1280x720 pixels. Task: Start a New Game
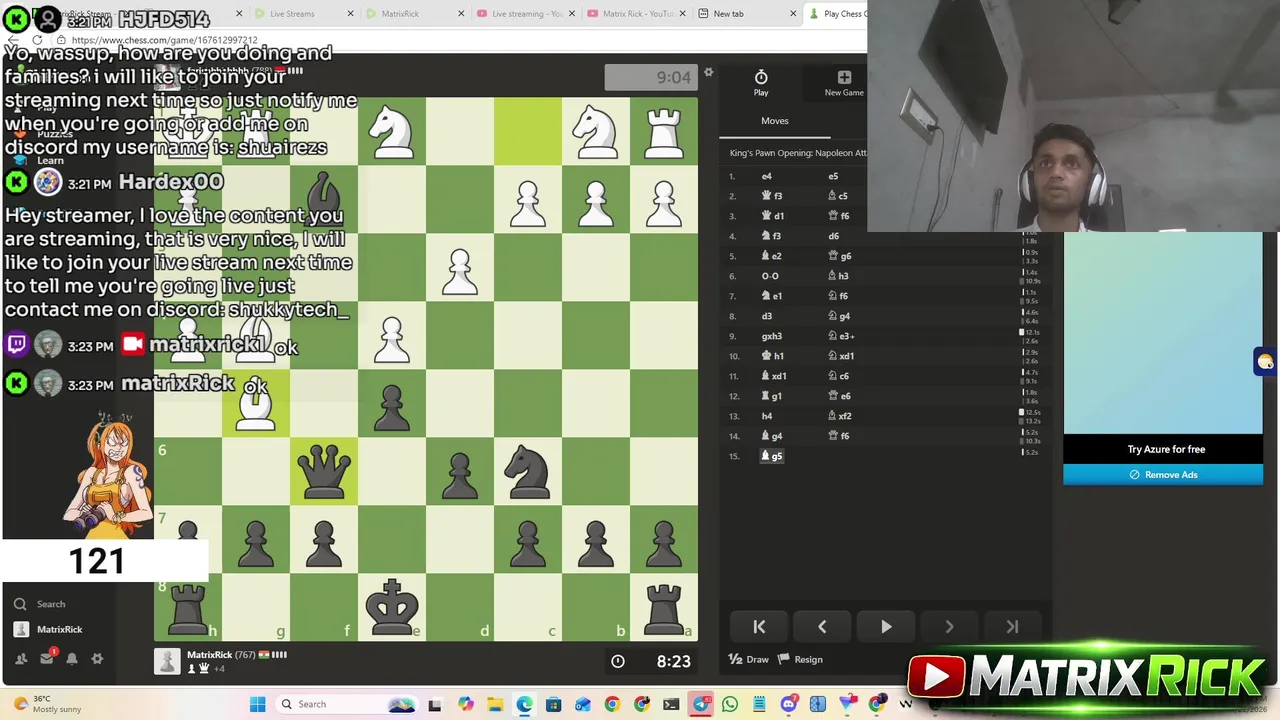point(844,83)
